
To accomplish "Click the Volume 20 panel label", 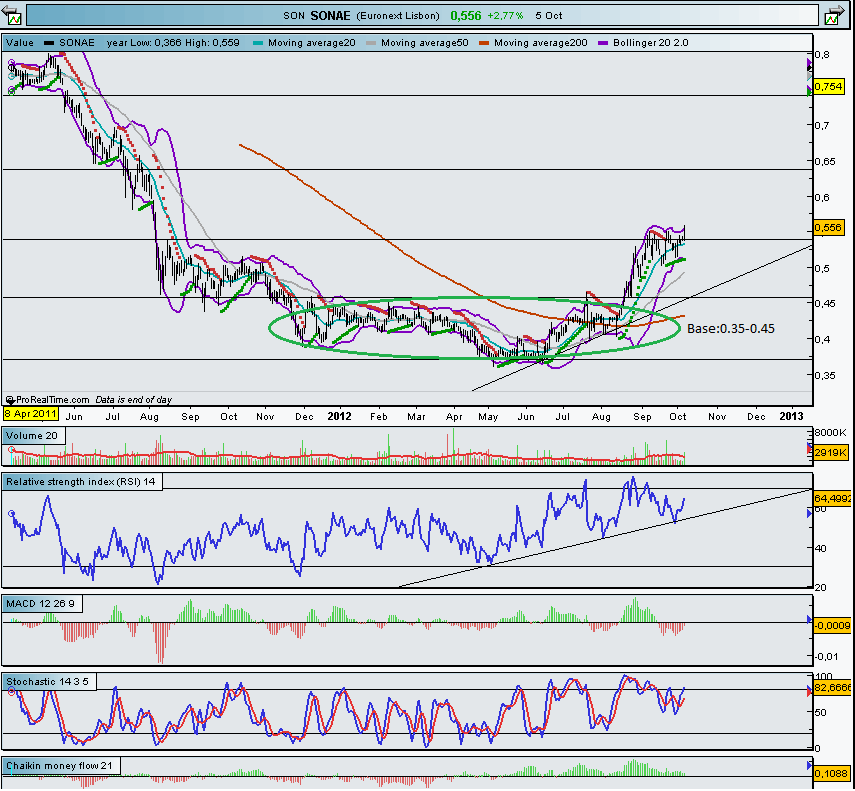I will 33,435.
